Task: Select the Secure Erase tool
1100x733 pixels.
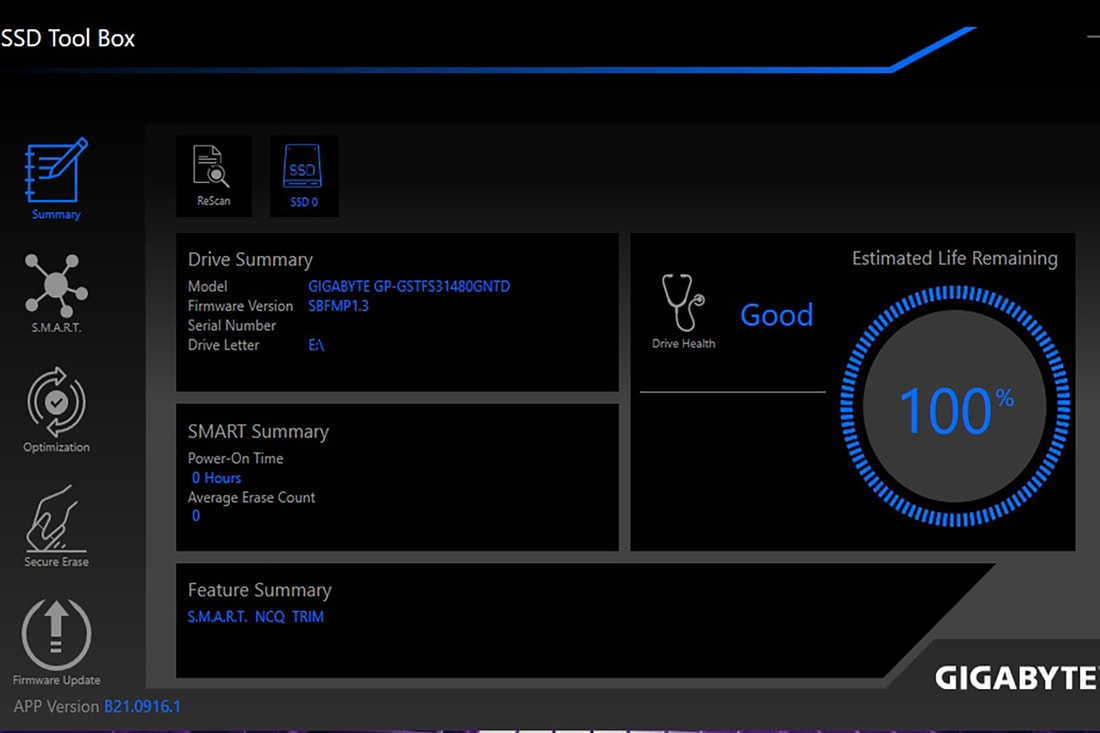Action: (x=56, y=526)
